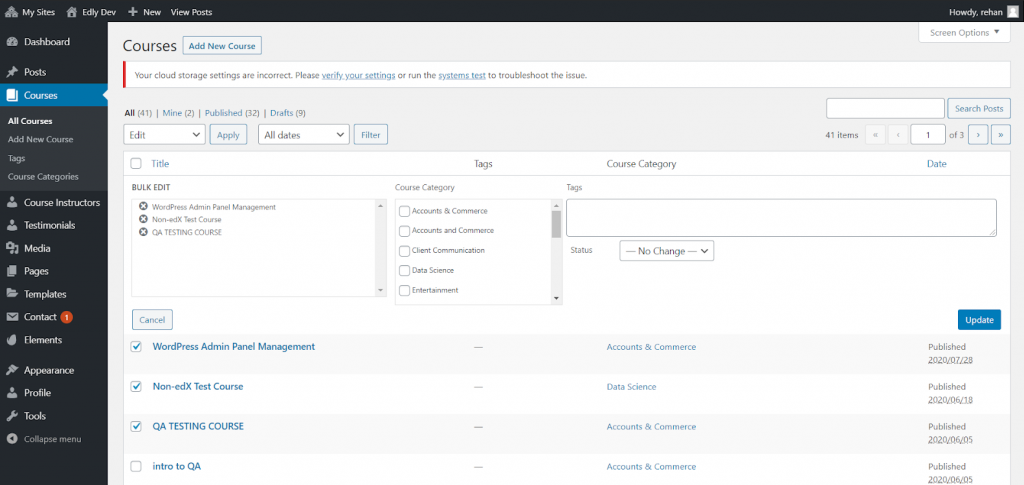Open the All dates dropdown

(304, 134)
